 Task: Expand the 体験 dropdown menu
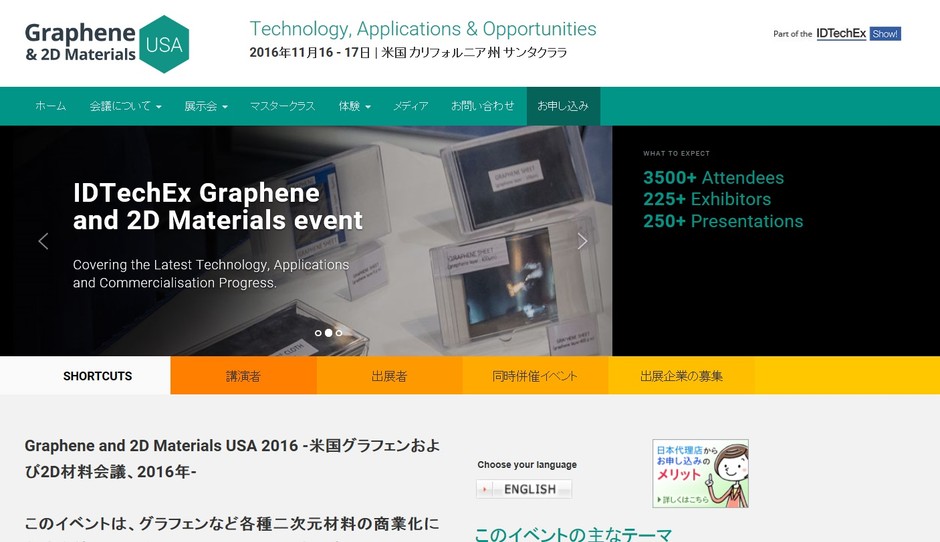click(x=354, y=106)
